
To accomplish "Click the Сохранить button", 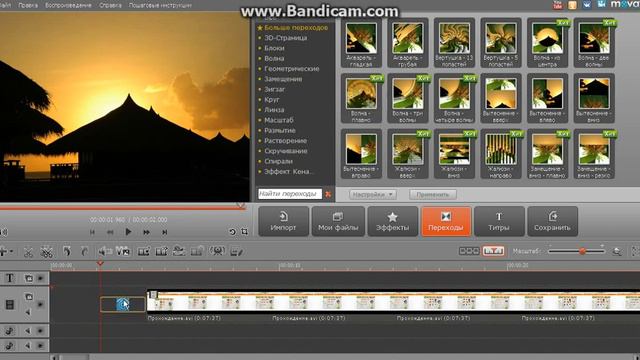I will 552,222.
